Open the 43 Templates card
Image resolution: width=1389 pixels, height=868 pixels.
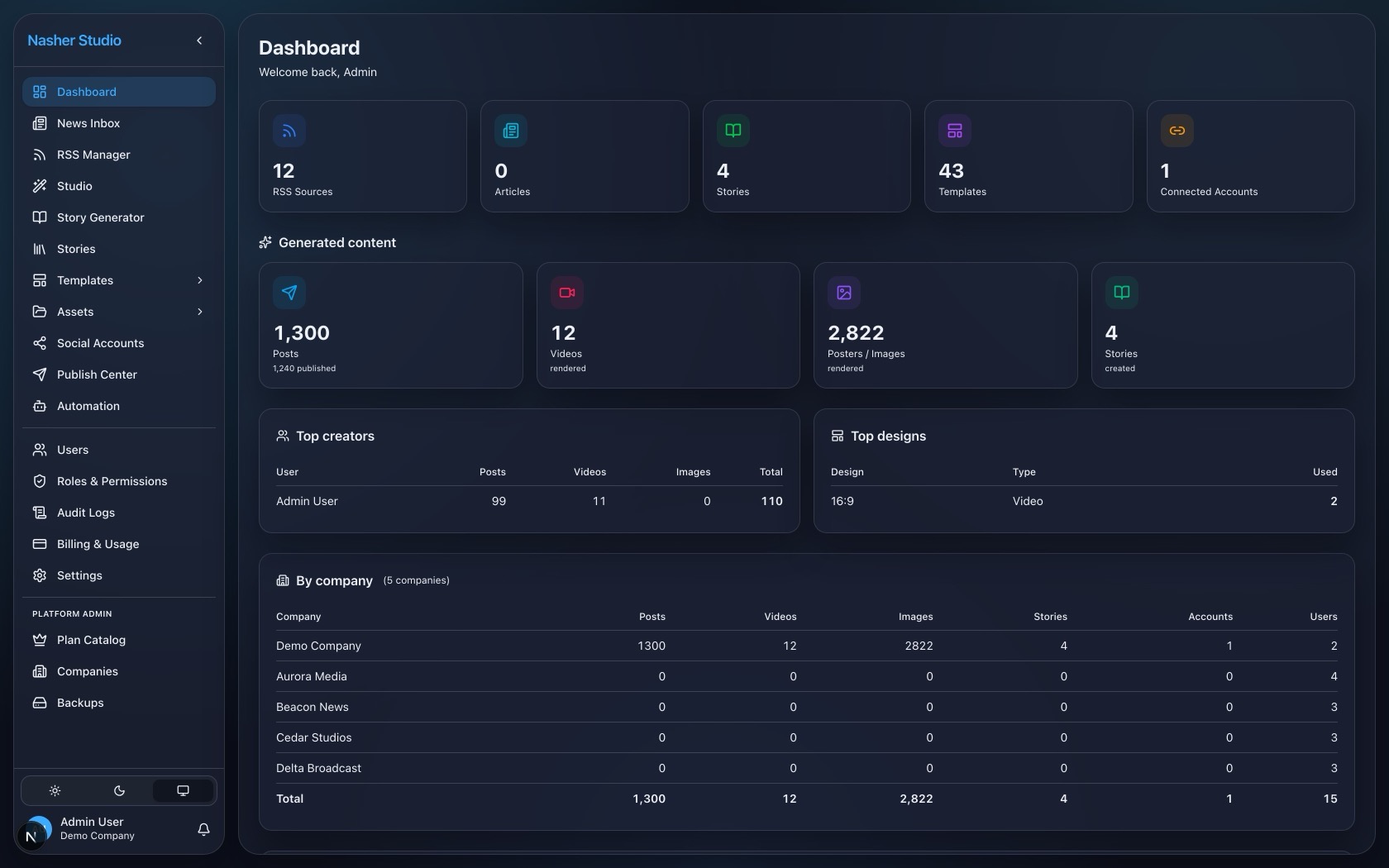click(x=1029, y=156)
